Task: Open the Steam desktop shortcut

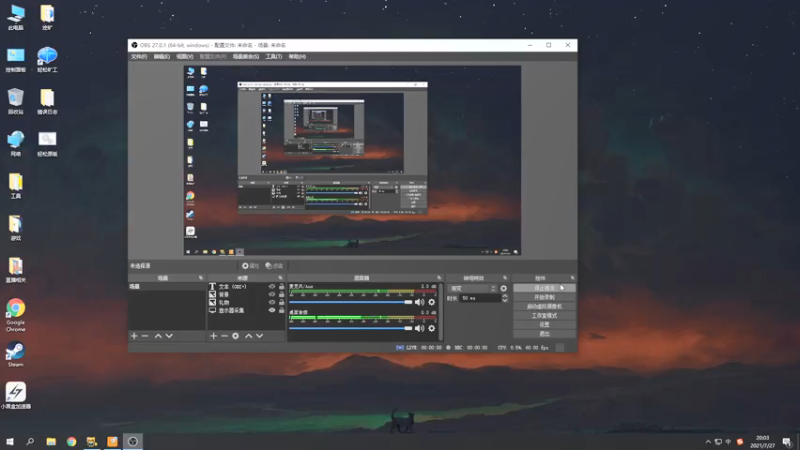Action: tap(15, 354)
